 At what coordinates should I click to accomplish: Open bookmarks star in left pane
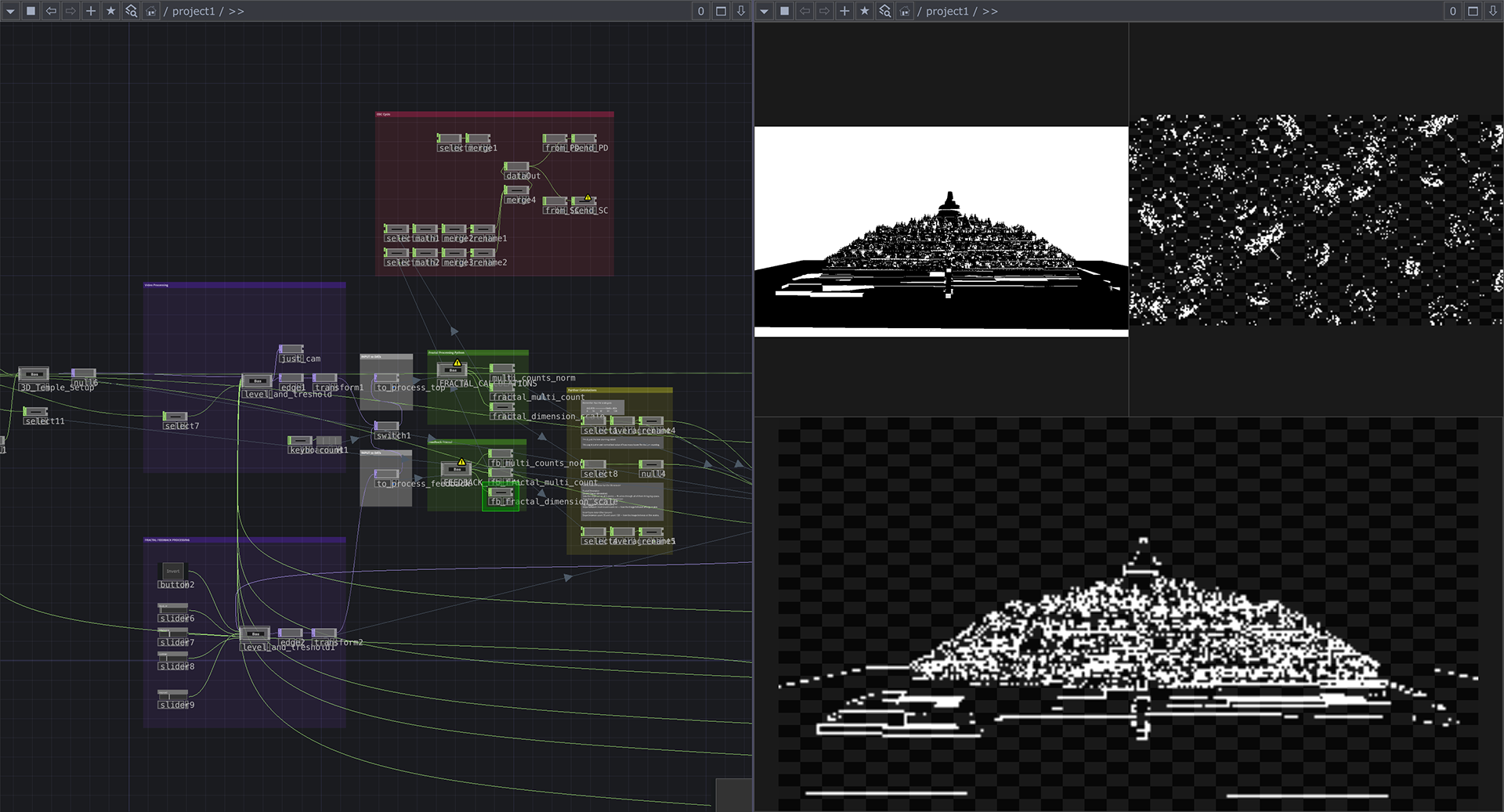coord(110,11)
